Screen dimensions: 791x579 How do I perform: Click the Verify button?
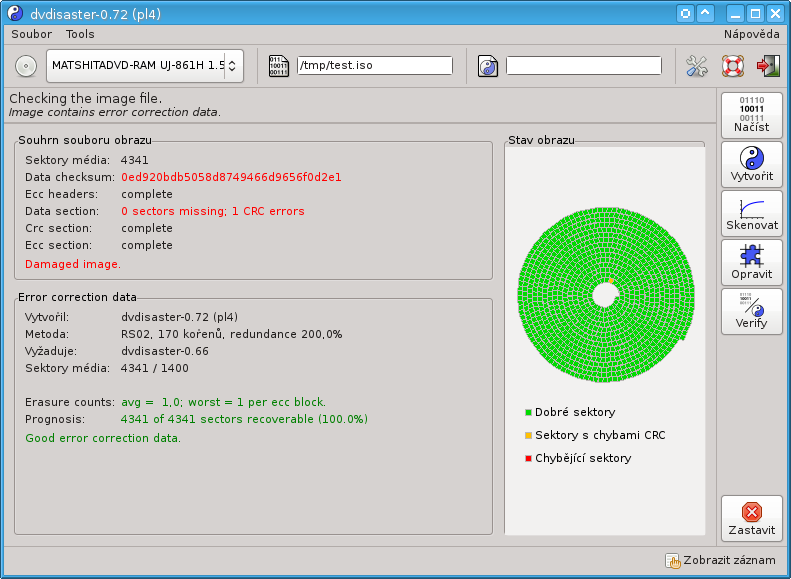coord(752,311)
